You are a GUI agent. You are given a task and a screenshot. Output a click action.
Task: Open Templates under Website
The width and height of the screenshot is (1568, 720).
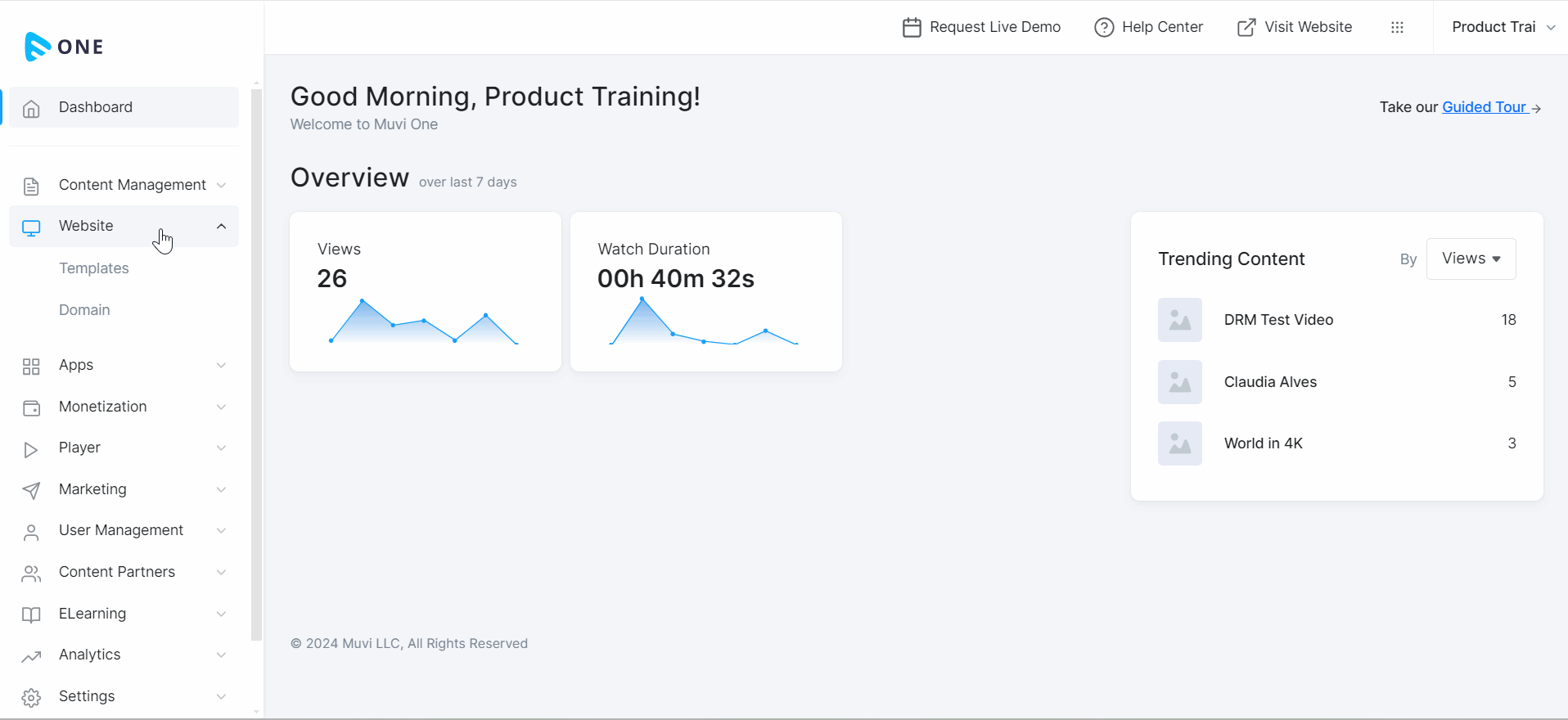93,268
